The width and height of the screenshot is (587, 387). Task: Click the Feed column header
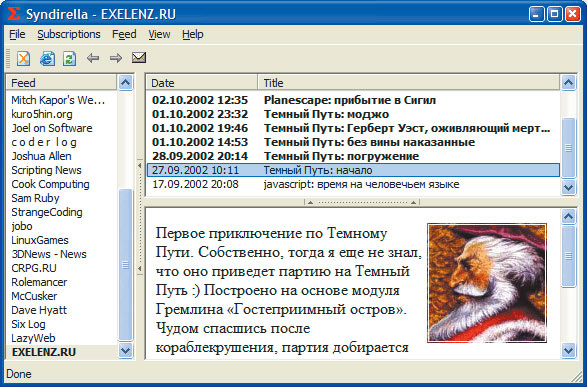62,83
